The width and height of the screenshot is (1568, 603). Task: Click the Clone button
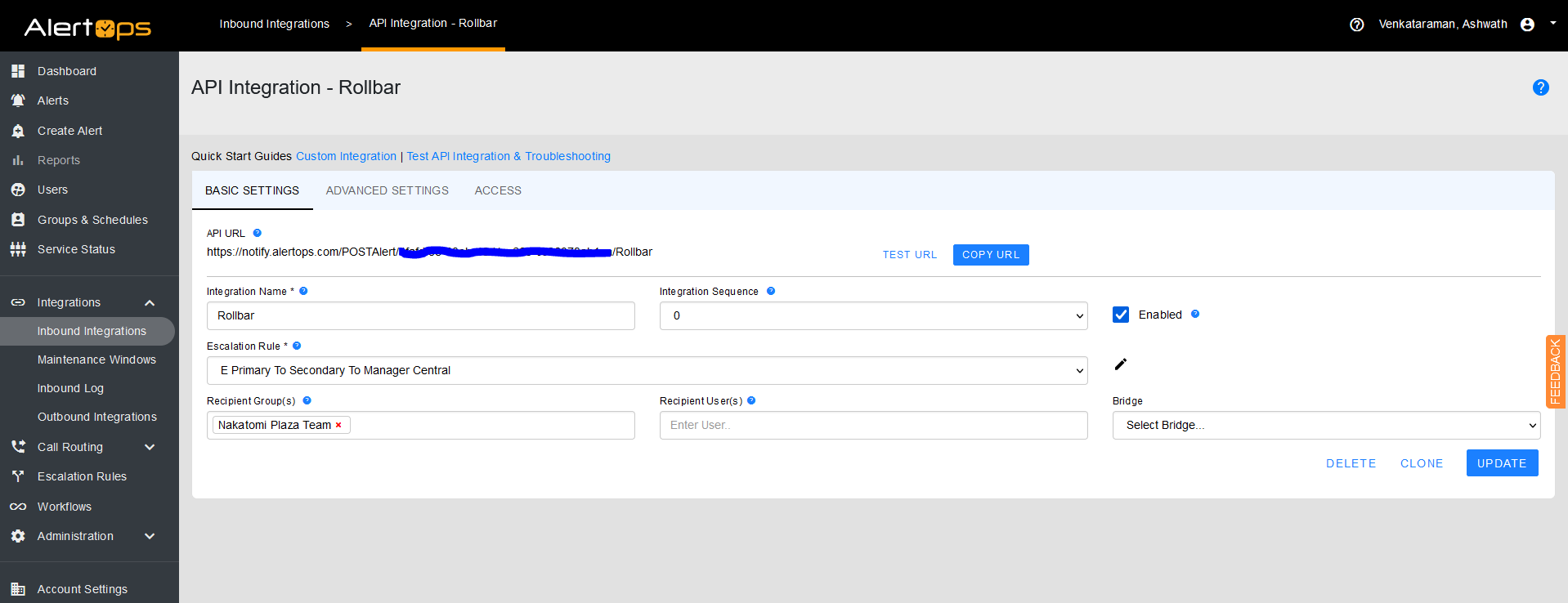coord(1422,463)
